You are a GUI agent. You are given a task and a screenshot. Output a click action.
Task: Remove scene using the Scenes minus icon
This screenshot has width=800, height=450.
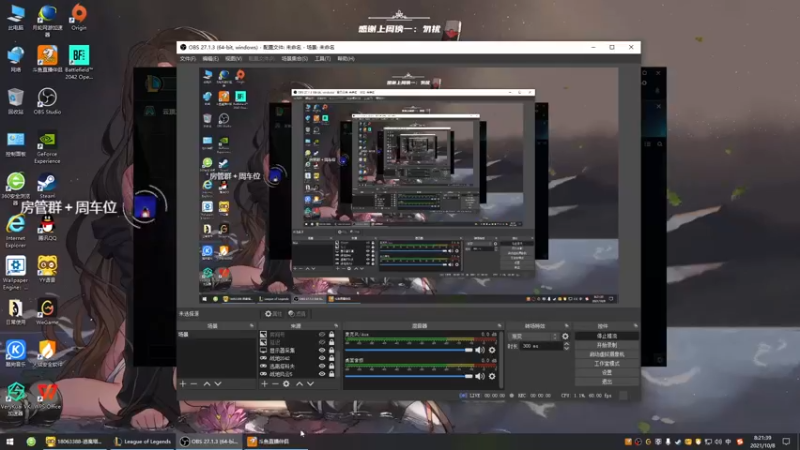coord(194,384)
